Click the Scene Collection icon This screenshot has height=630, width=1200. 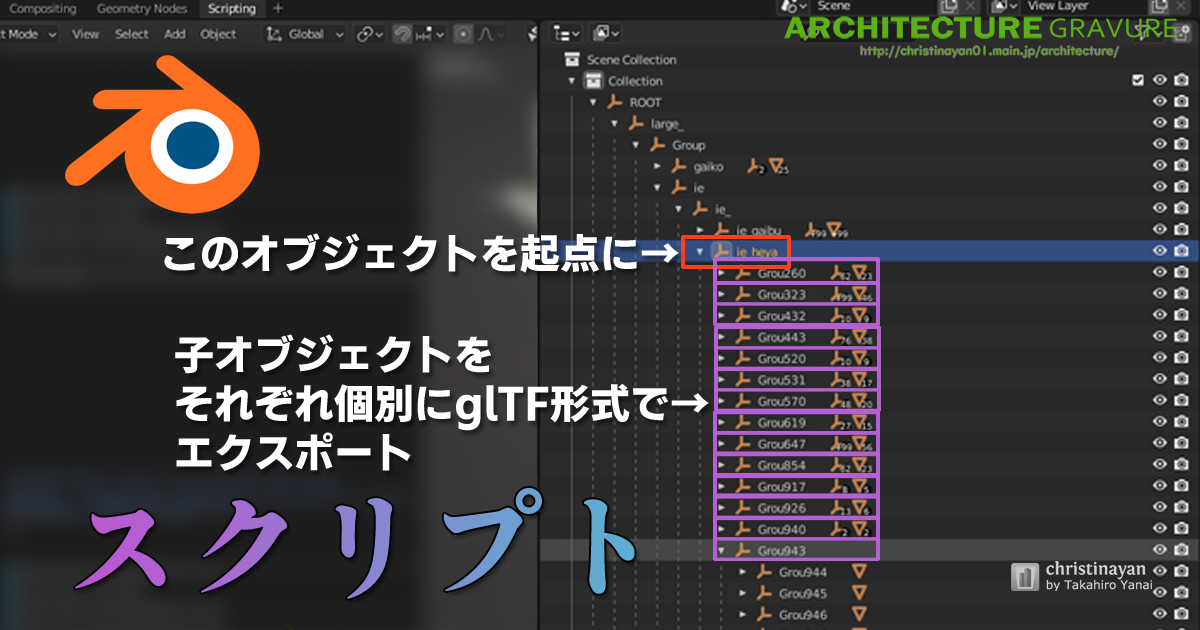click(572, 60)
